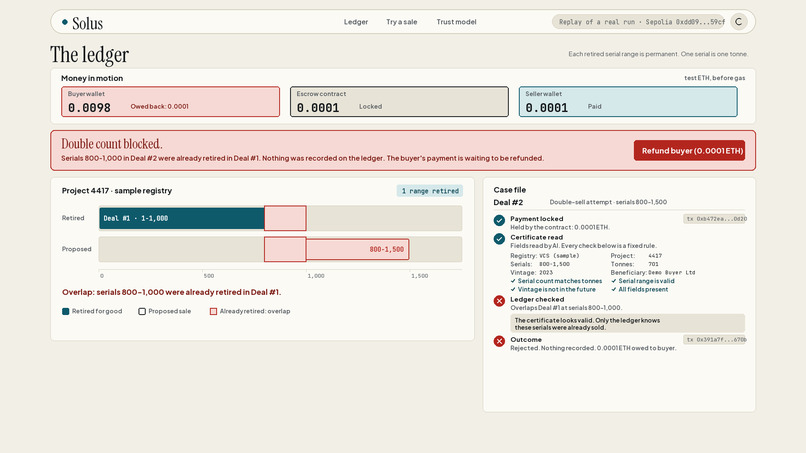Viewport: 806px width, 453px height.
Task: Click the Proposed sale legend swatch
Action: click(x=142, y=311)
